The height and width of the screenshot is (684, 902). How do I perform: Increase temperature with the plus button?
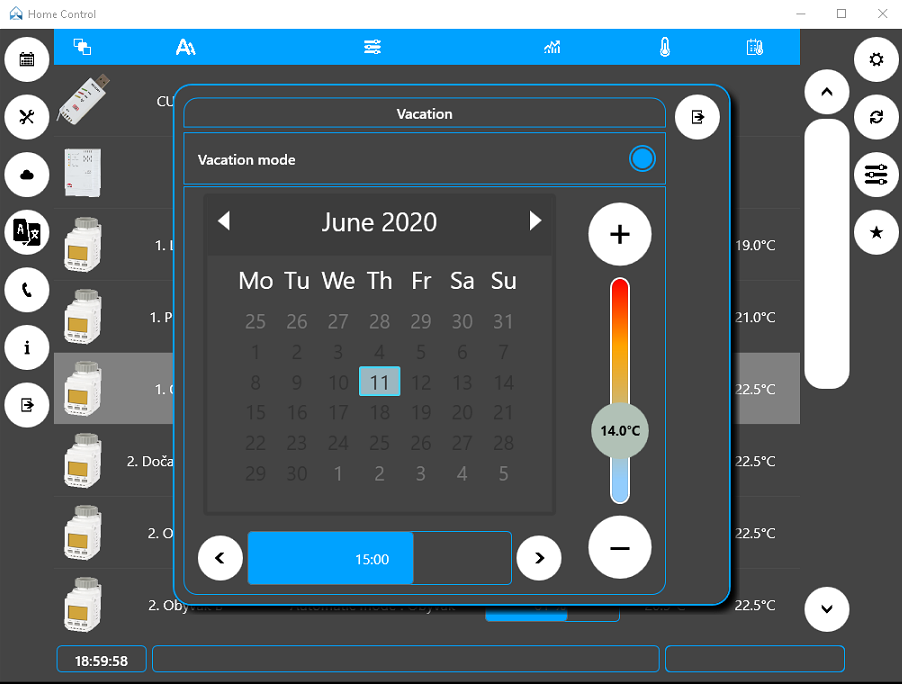(620, 234)
